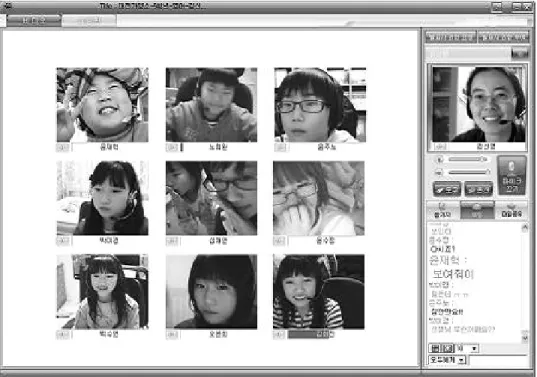Open the 참가자 participants tab
This screenshot has height=377, width=537.
pyautogui.click(x=442, y=210)
